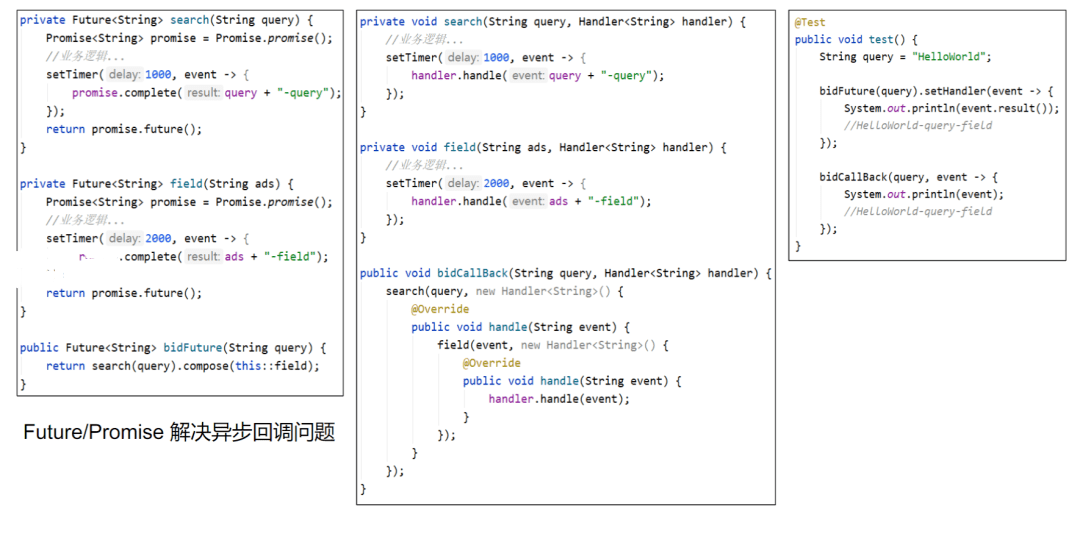Click the caption "Future/Promise 解决异步回调问题"
The width and height of the screenshot is (1080, 545).
click(x=179, y=432)
